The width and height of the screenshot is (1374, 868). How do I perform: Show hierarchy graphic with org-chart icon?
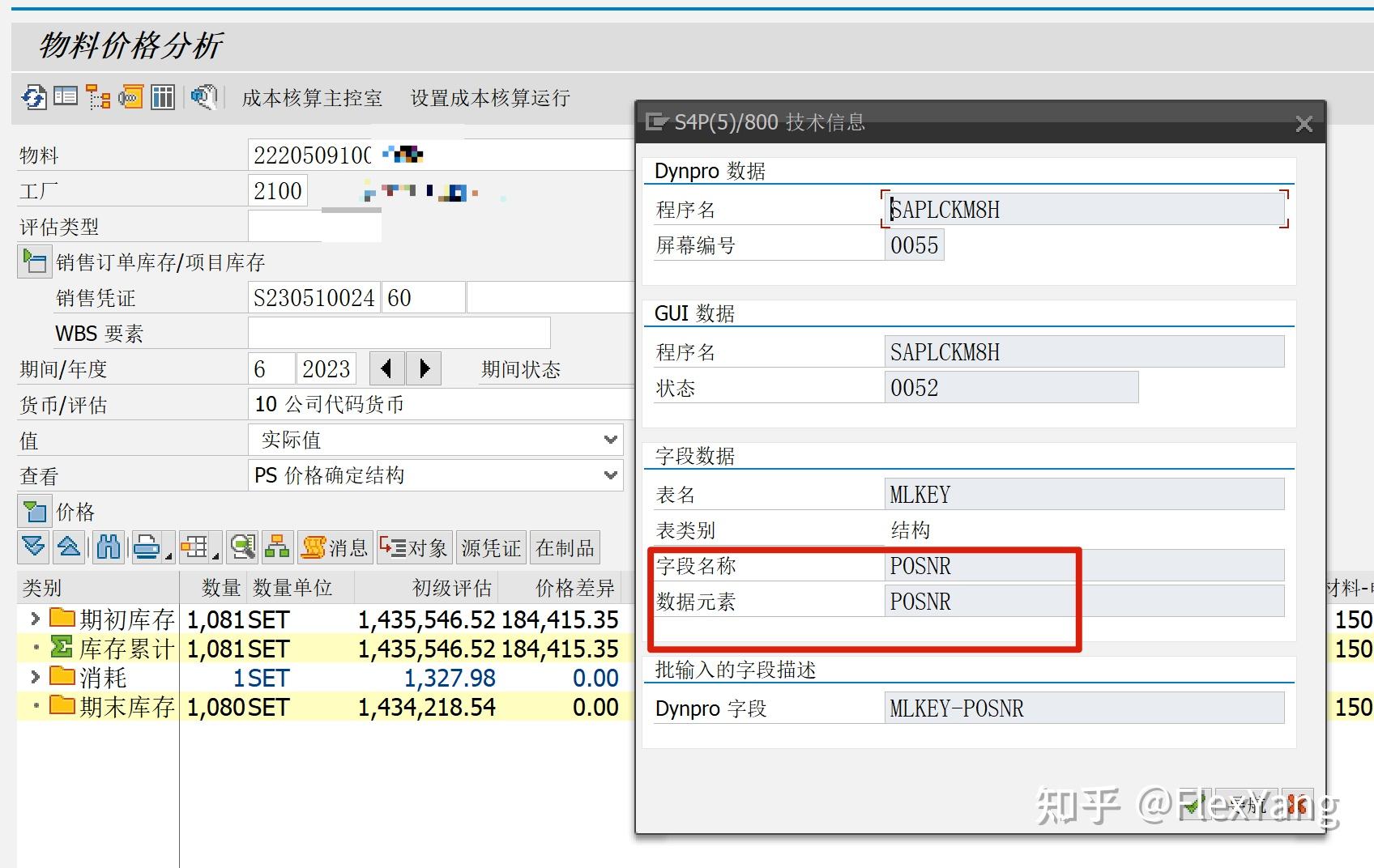coord(278,547)
